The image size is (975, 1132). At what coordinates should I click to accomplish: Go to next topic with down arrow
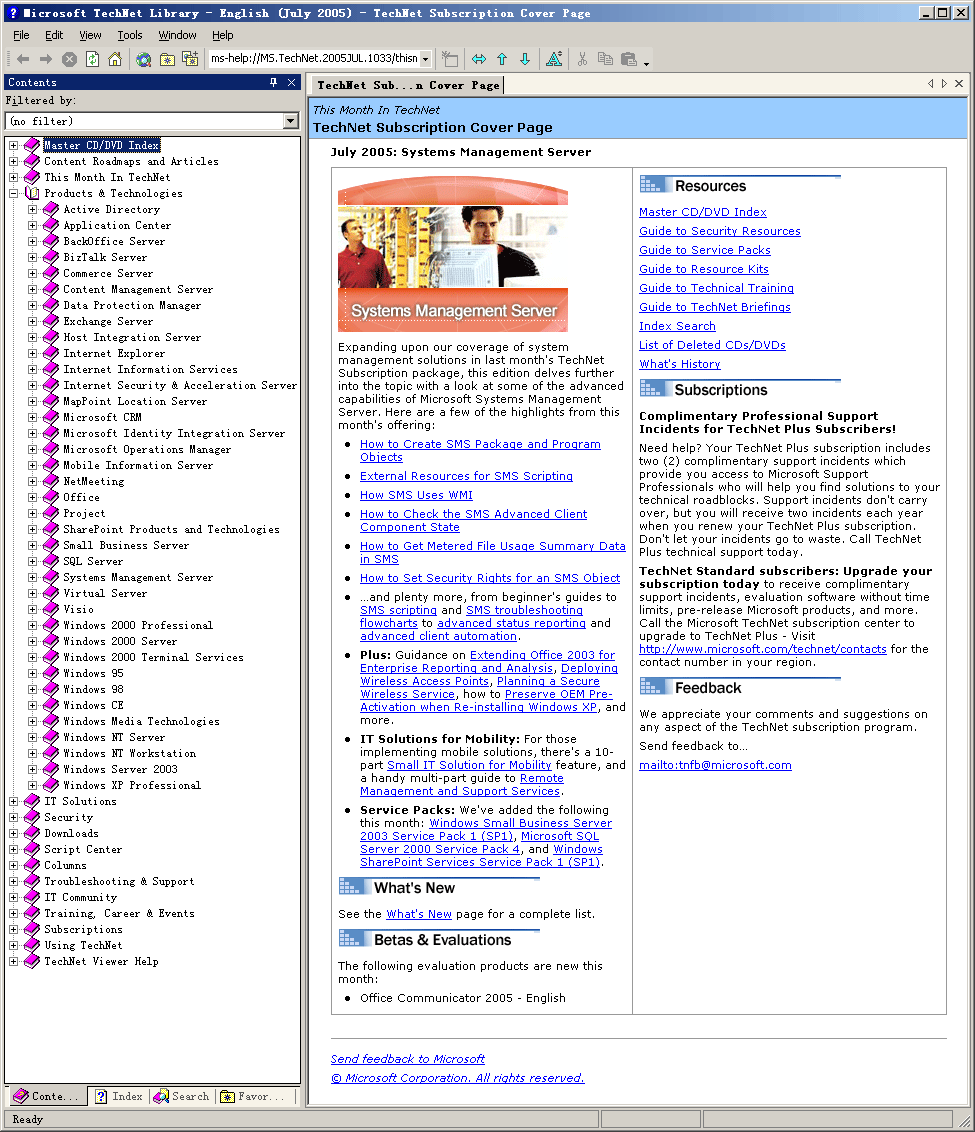pyautogui.click(x=525, y=59)
